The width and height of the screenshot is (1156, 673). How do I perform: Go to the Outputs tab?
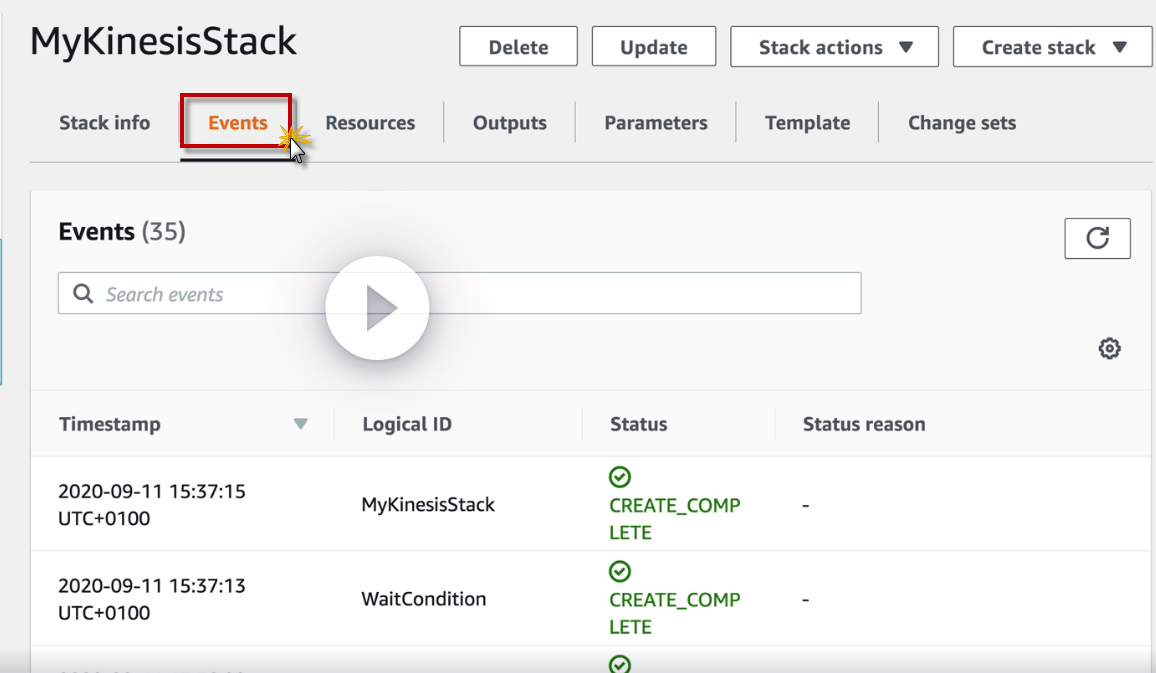tap(509, 123)
